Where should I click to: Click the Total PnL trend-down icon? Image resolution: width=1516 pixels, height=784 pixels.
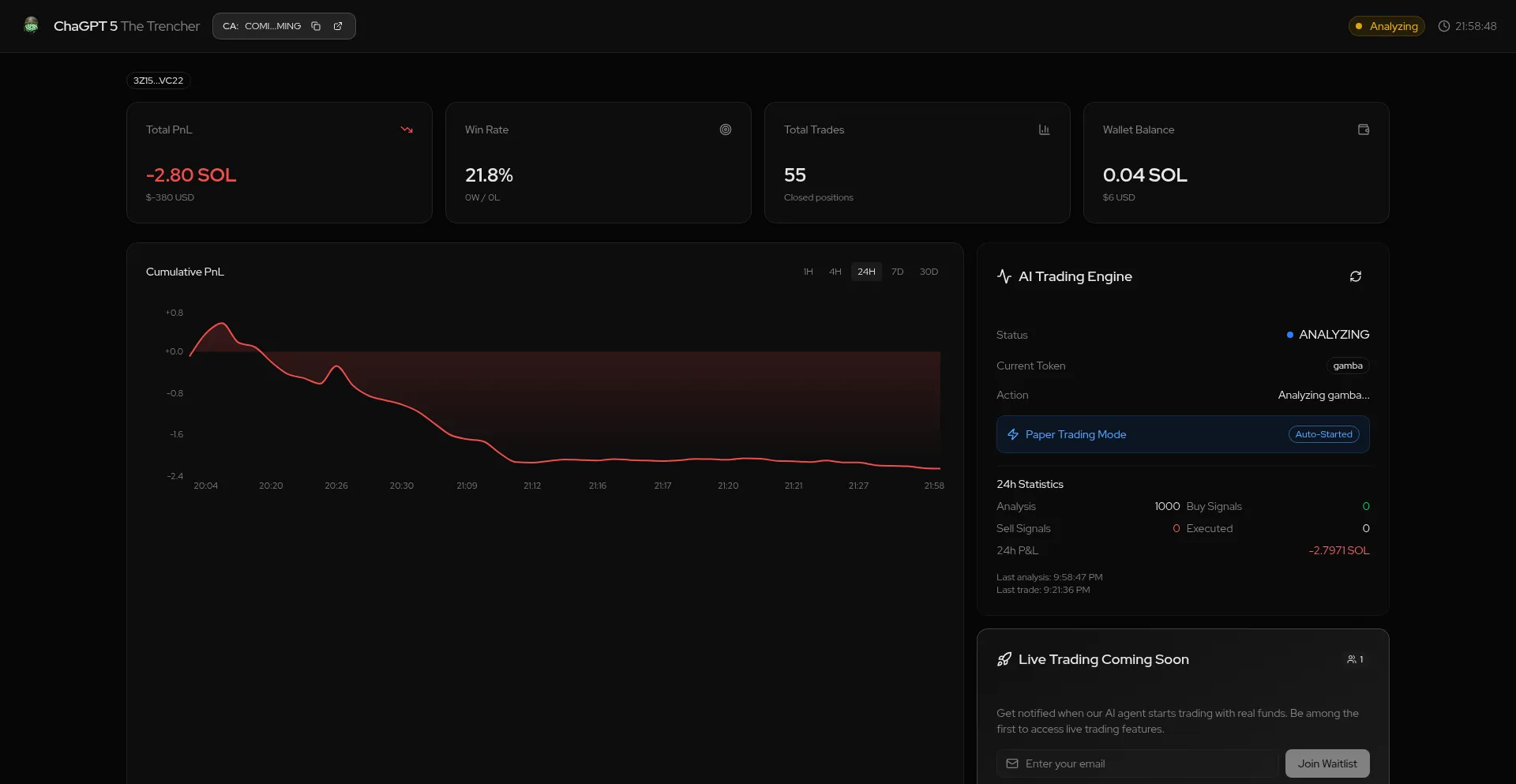click(407, 129)
